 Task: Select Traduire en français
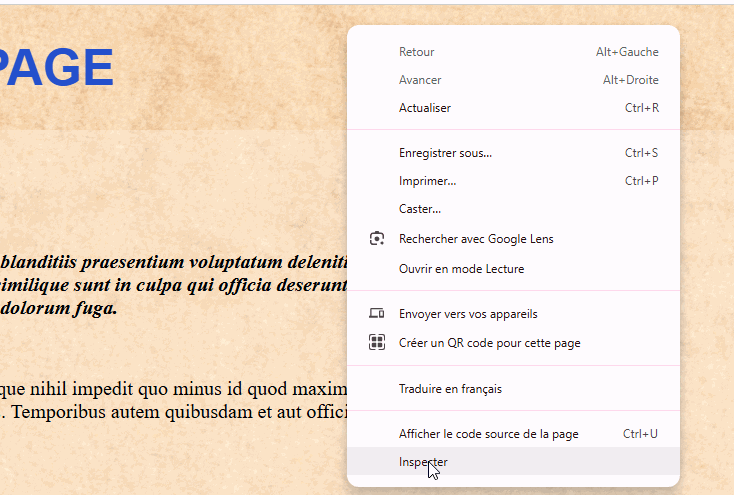pyautogui.click(x=450, y=389)
